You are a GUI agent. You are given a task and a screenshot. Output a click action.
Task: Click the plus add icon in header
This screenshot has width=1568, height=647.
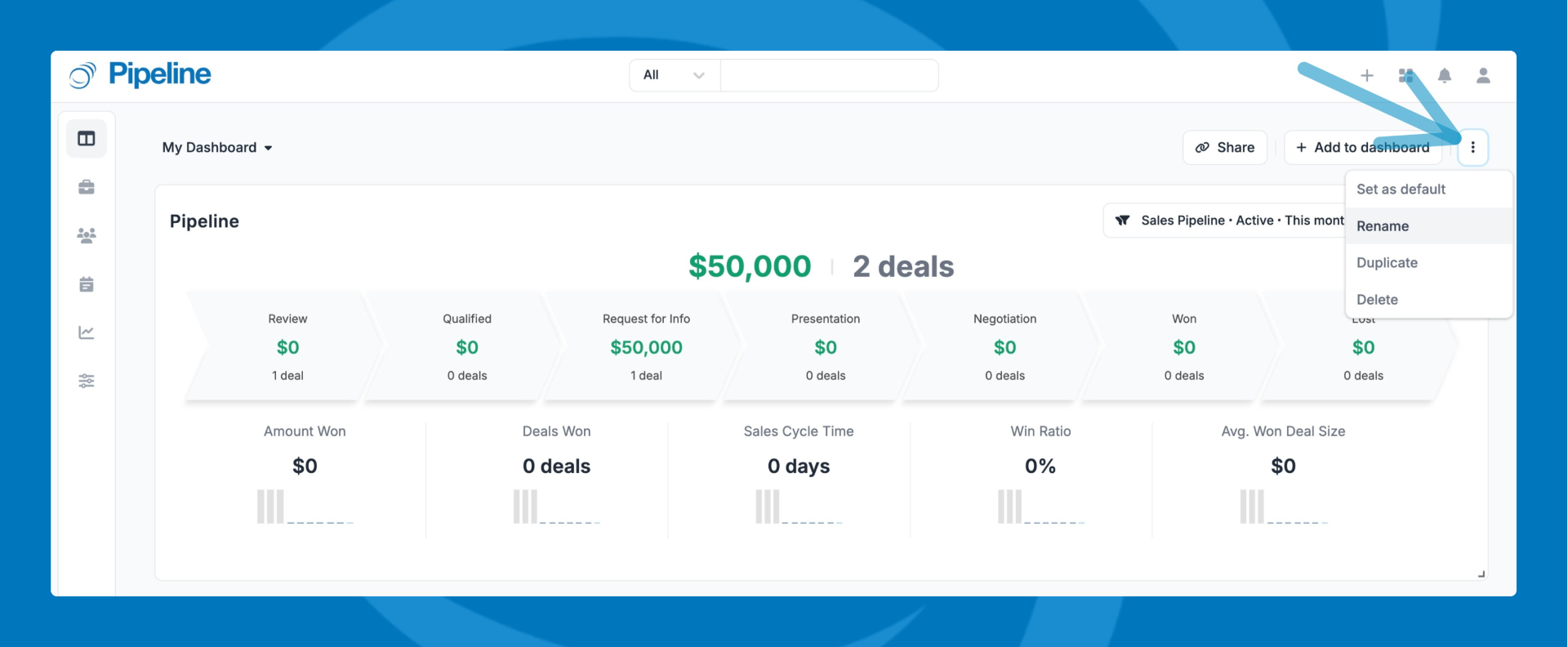pos(1367,75)
